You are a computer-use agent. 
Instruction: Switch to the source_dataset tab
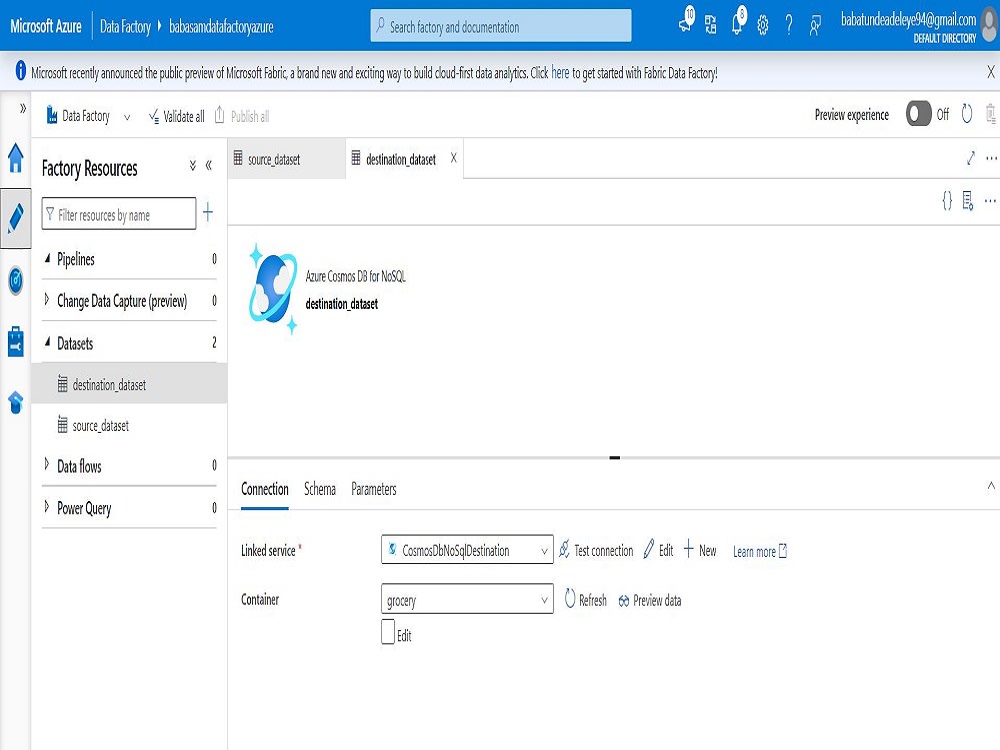pos(287,159)
